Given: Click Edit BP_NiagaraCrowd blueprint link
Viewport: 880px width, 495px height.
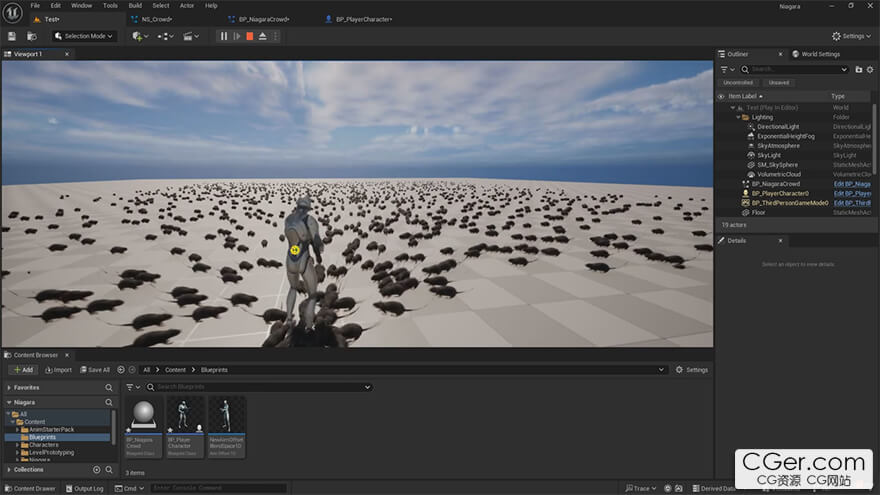Looking at the screenshot, I should [852, 184].
